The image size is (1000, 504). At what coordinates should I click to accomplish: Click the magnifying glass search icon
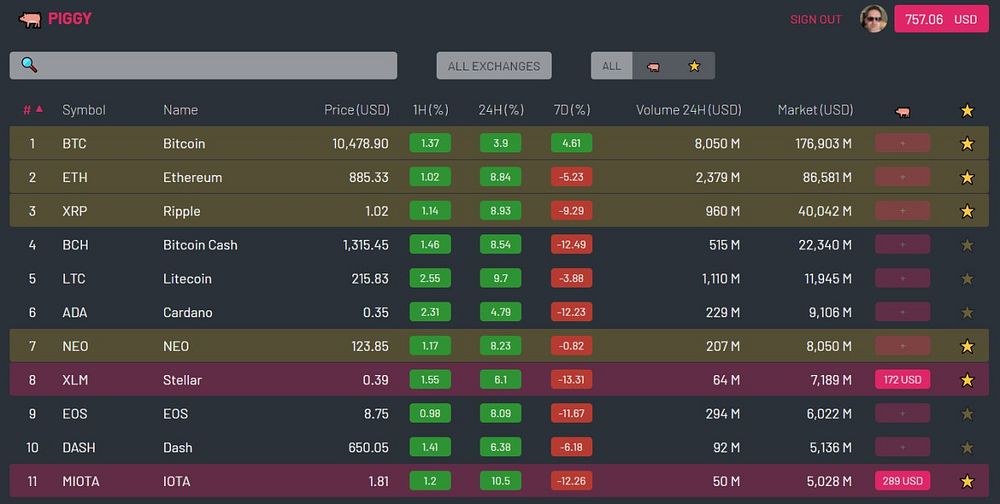pyautogui.click(x=29, y=64)
